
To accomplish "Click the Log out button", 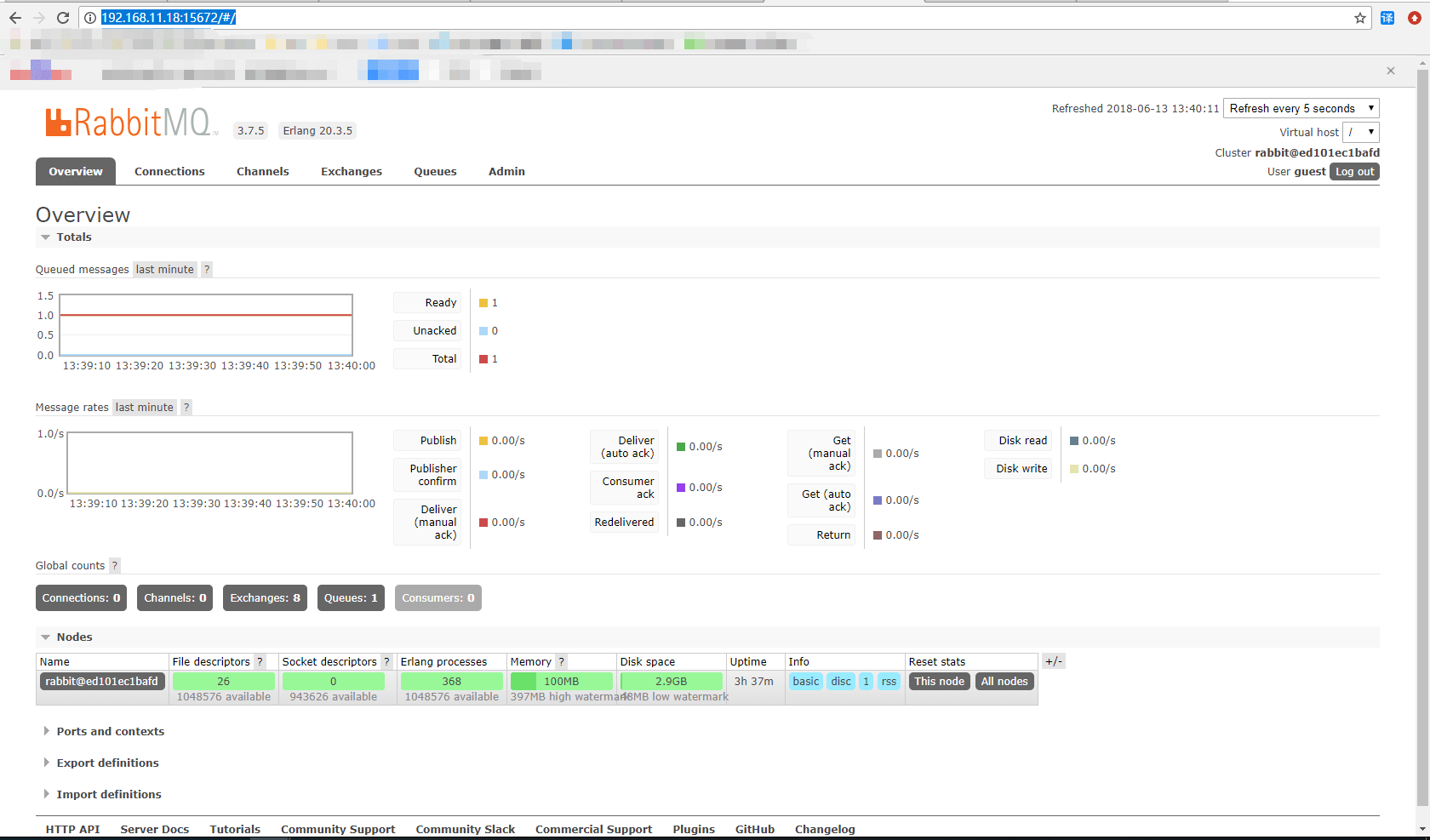I will point(1354,172).
